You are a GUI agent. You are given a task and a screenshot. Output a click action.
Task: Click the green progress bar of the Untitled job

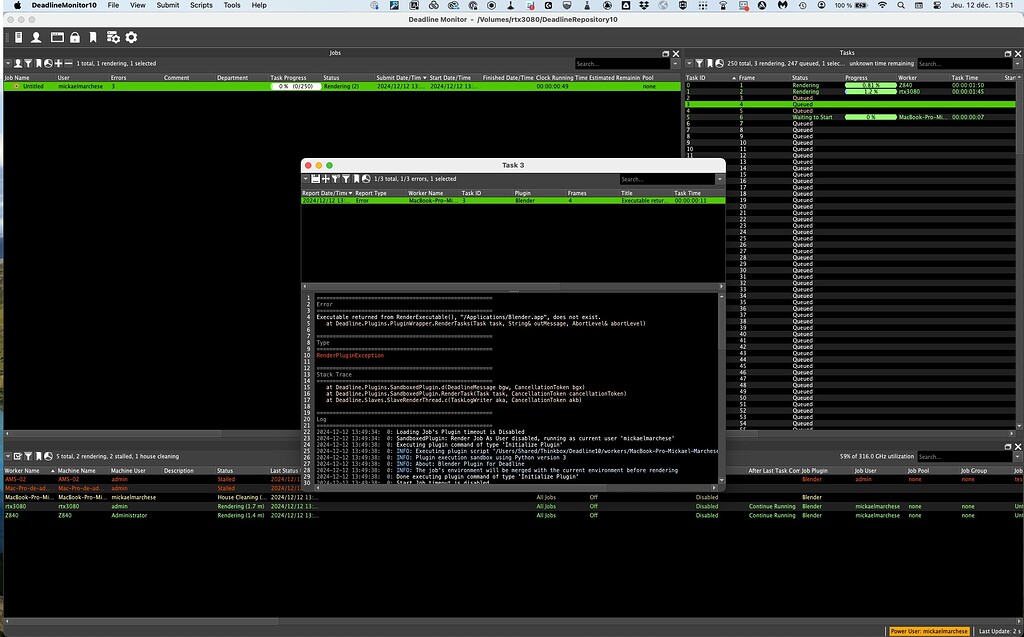297,86
